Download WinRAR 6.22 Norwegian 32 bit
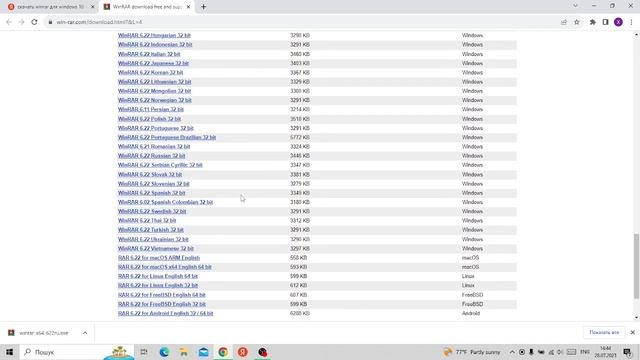 click(x=155, y=100)
